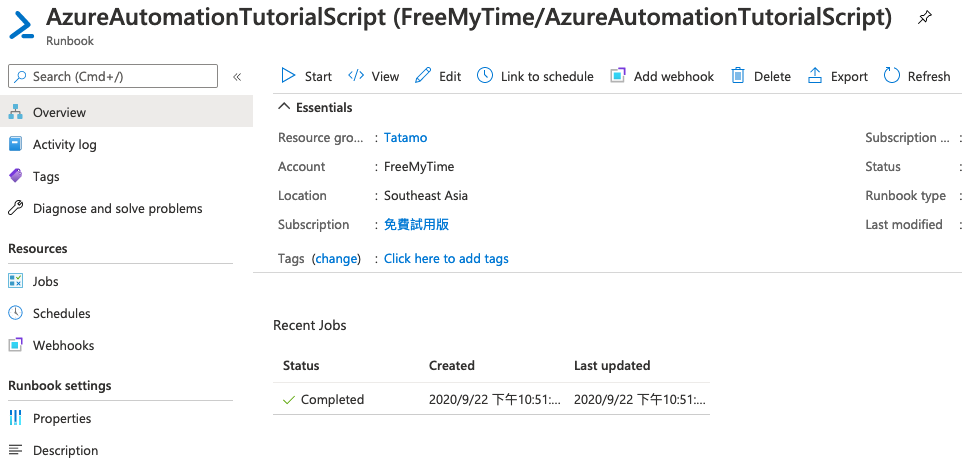
Task: Start the runbook via Start label
Action: point(318,77)
